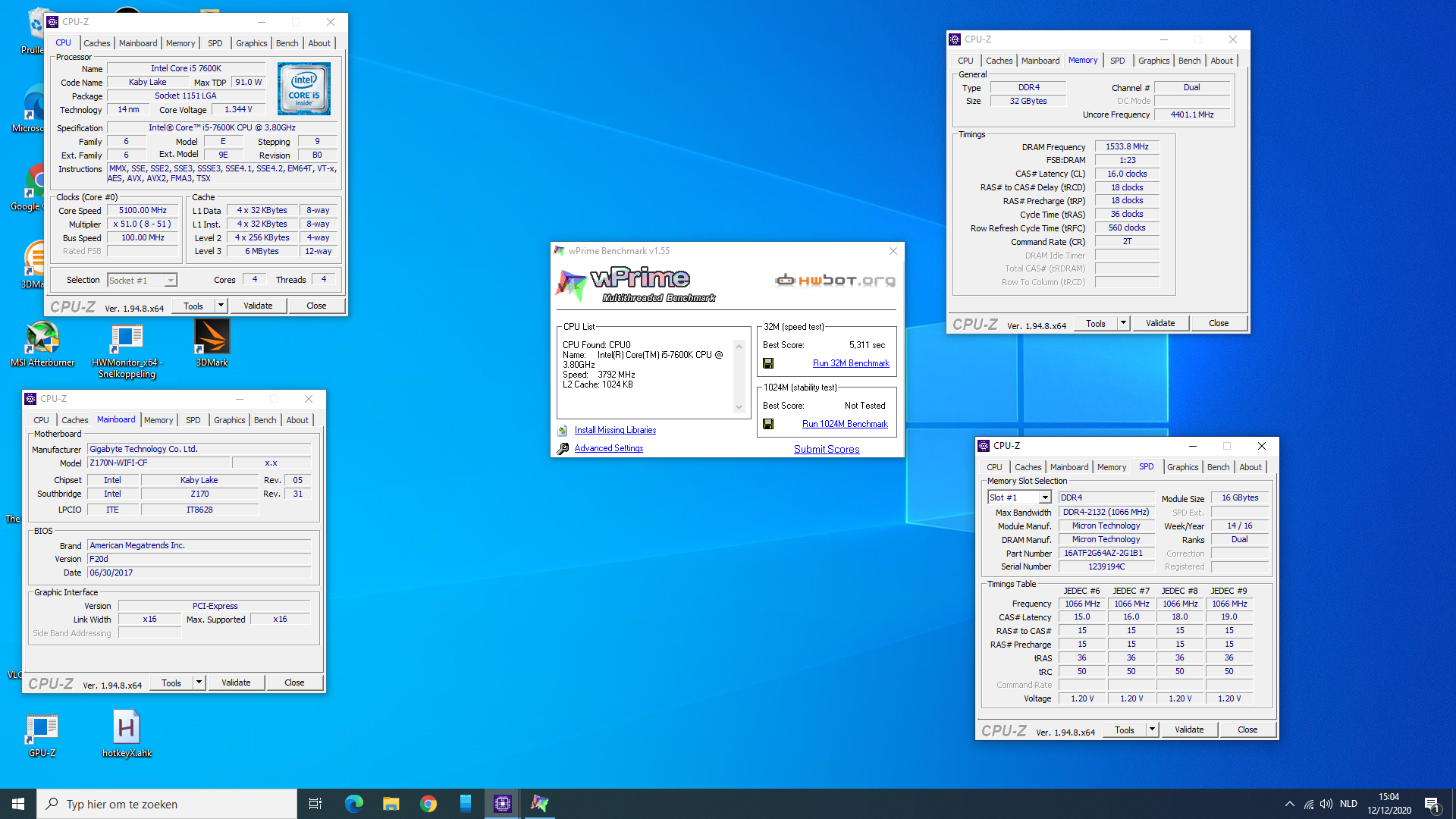Open Tools dropdown arrow in SPD window
Viewport: 1456px width, 819px height.
1152,730
